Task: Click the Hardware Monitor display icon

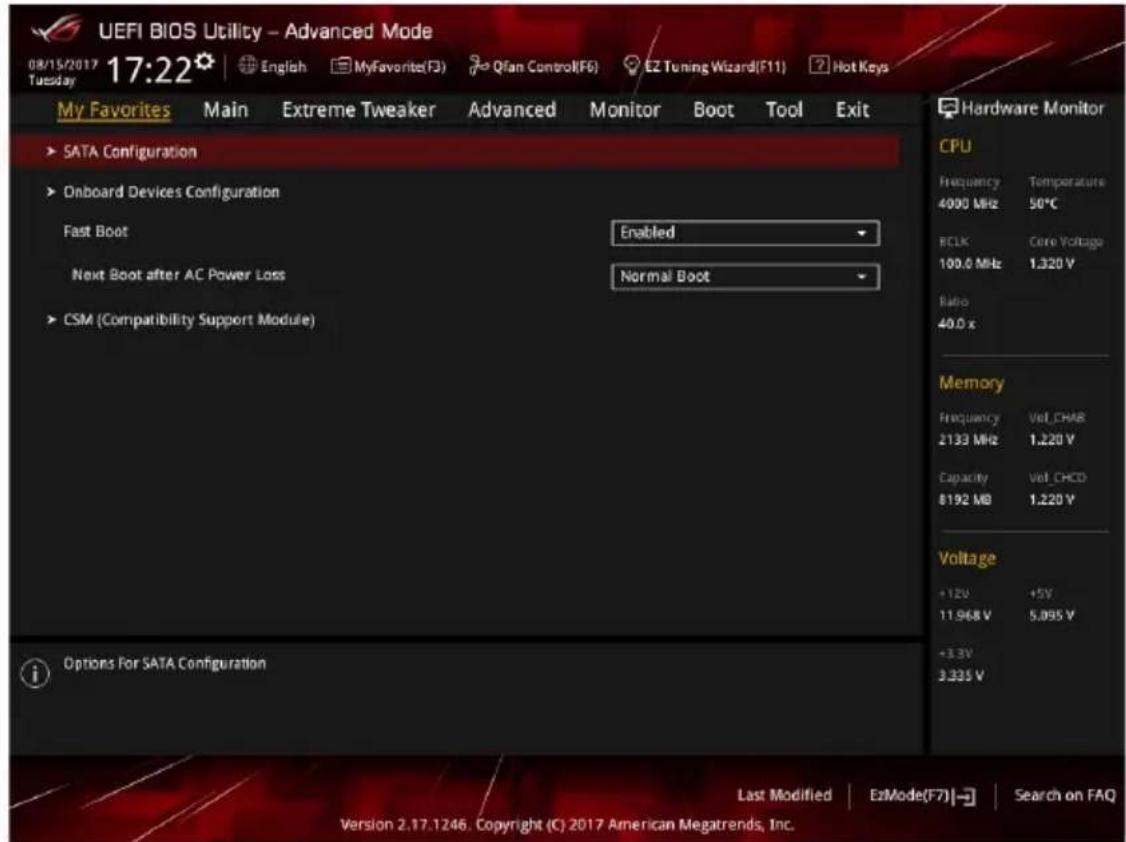Action: click(x=948, y=108)
